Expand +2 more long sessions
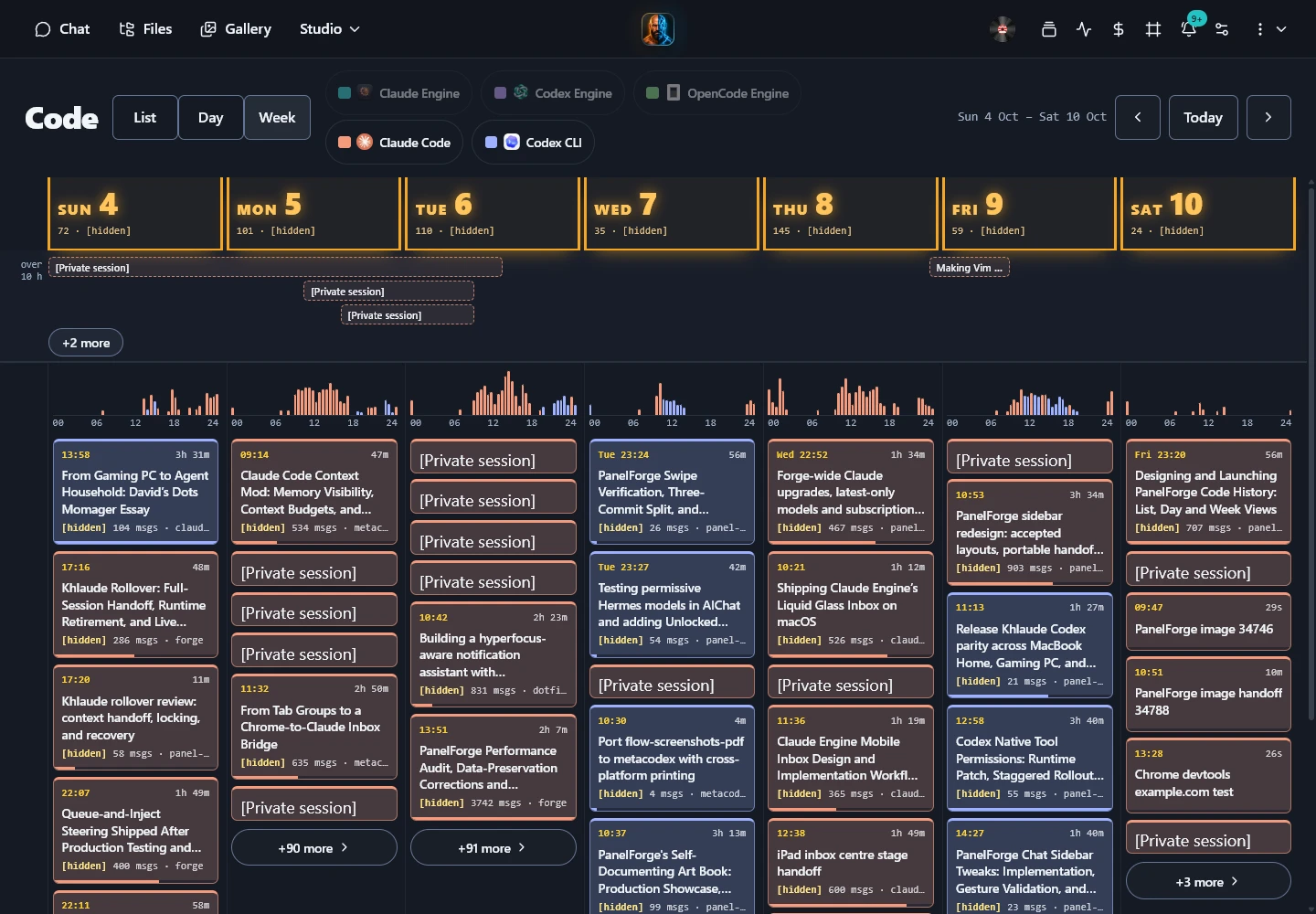The width and height of the screenshot is (1316, 914). 86,343
